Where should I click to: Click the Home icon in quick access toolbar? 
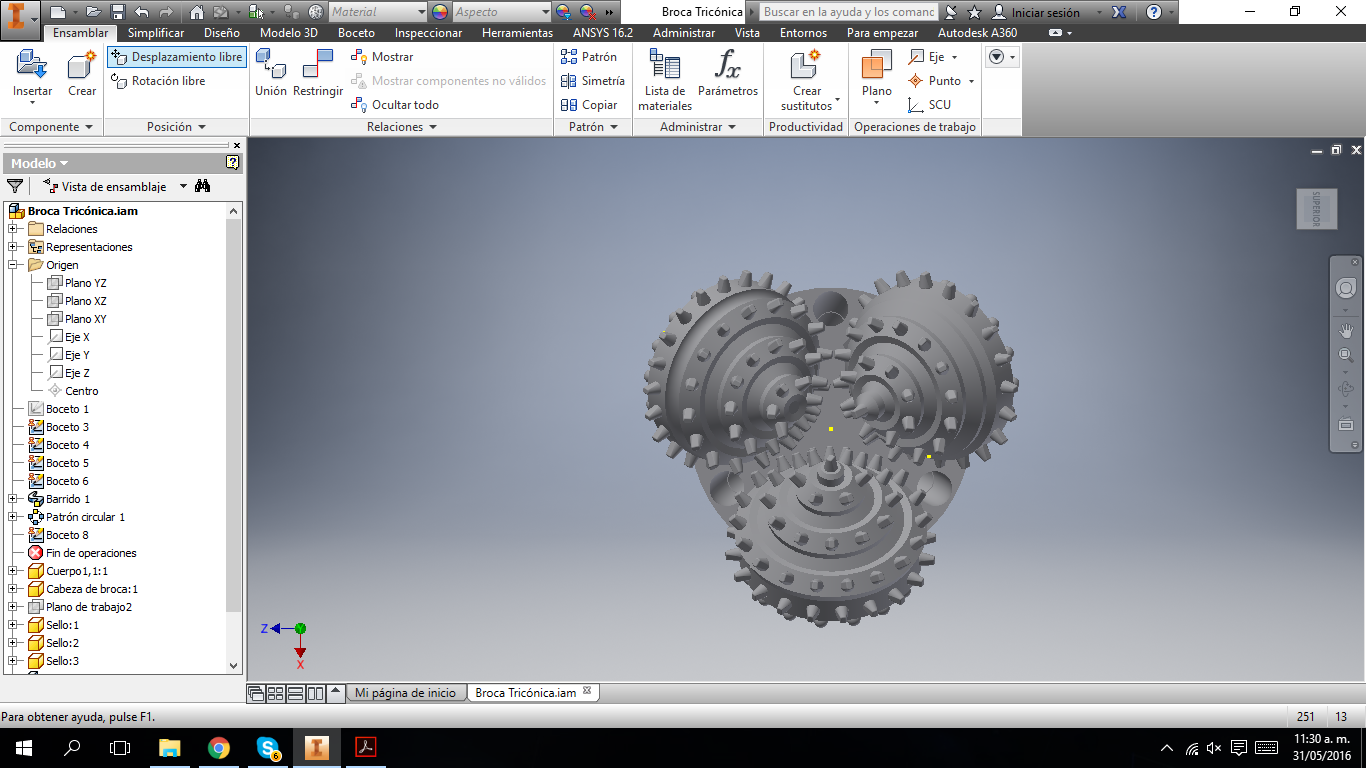click(196, 12)
